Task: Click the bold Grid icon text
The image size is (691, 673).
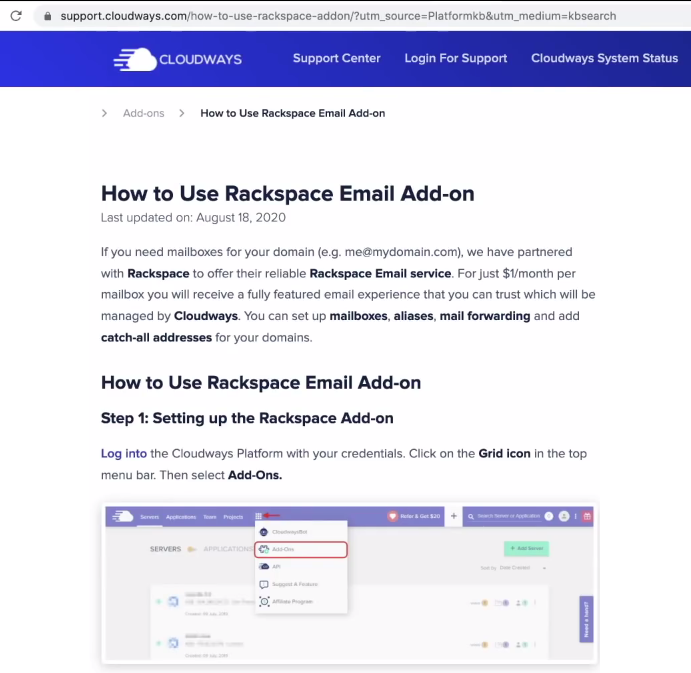Action: pyautogui.click(x=505, y=454)
